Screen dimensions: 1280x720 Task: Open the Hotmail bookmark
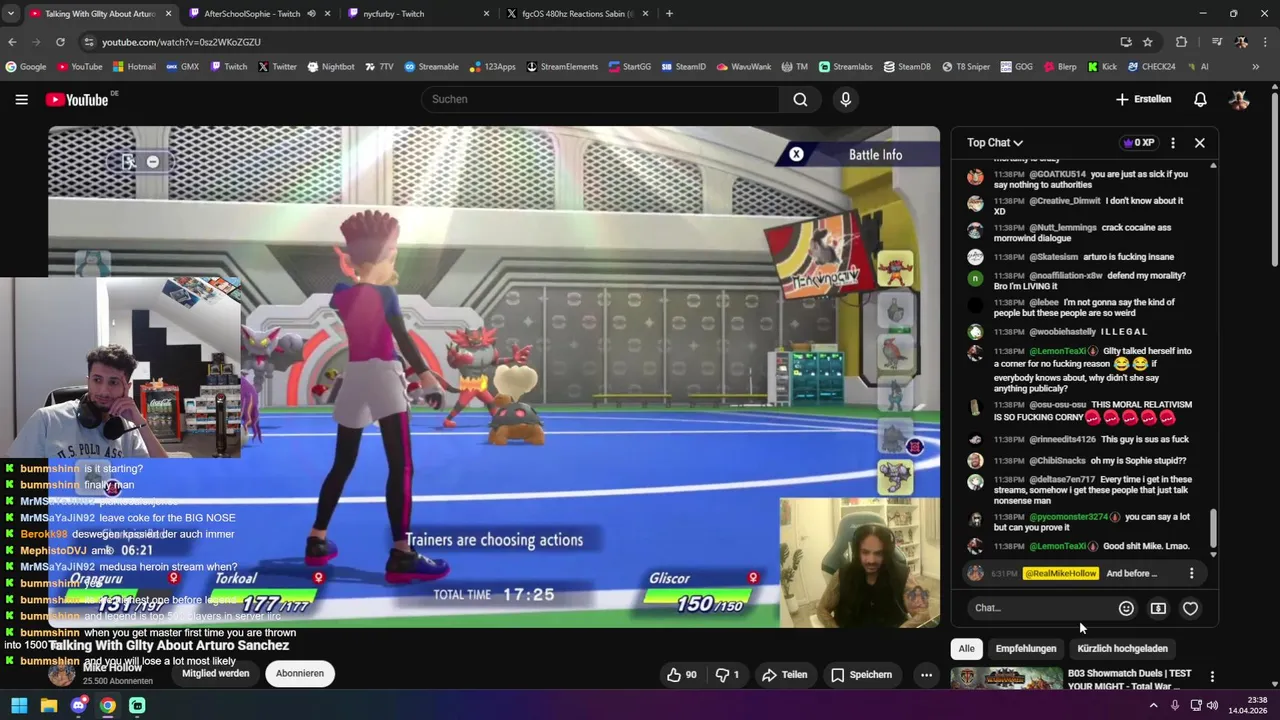click(134, 67)
